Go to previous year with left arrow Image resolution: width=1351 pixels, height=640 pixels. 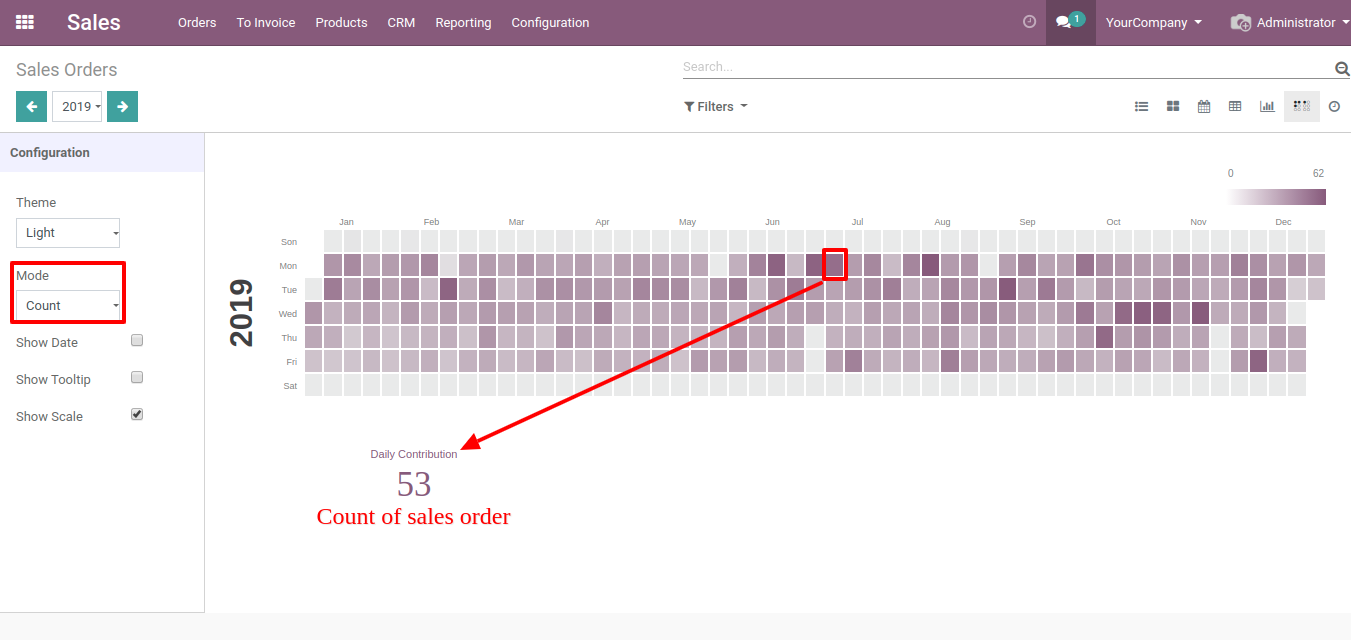31,106
